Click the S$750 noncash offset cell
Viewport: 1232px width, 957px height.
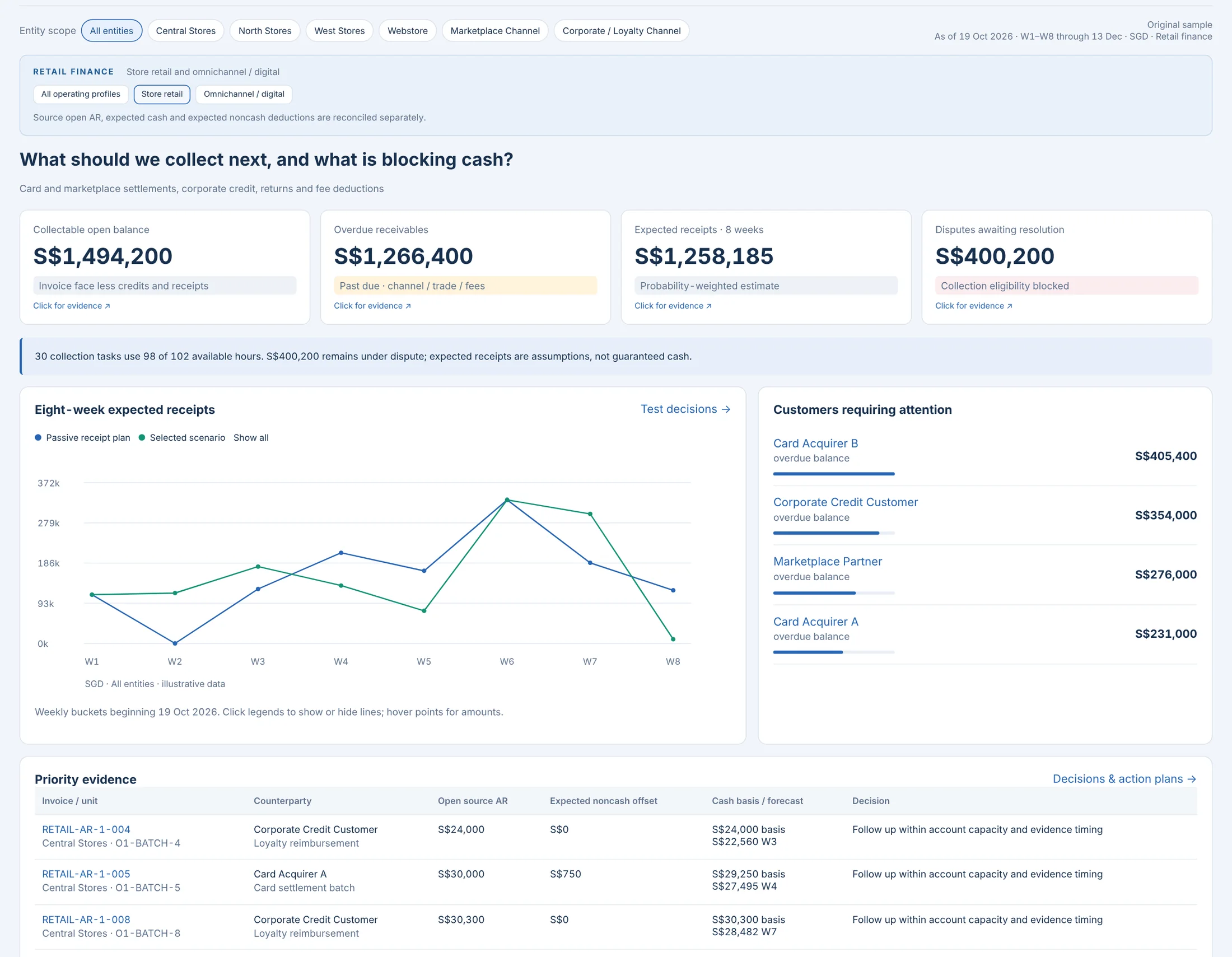[564, 874]
